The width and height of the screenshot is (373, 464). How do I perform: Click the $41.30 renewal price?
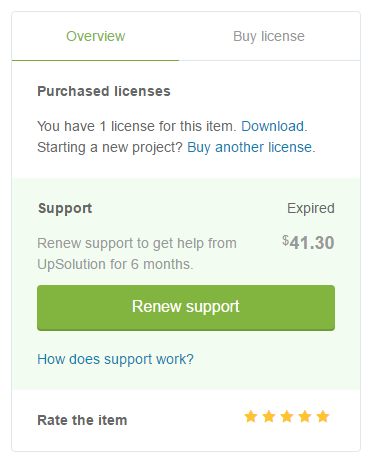click(x=308, y=242)
